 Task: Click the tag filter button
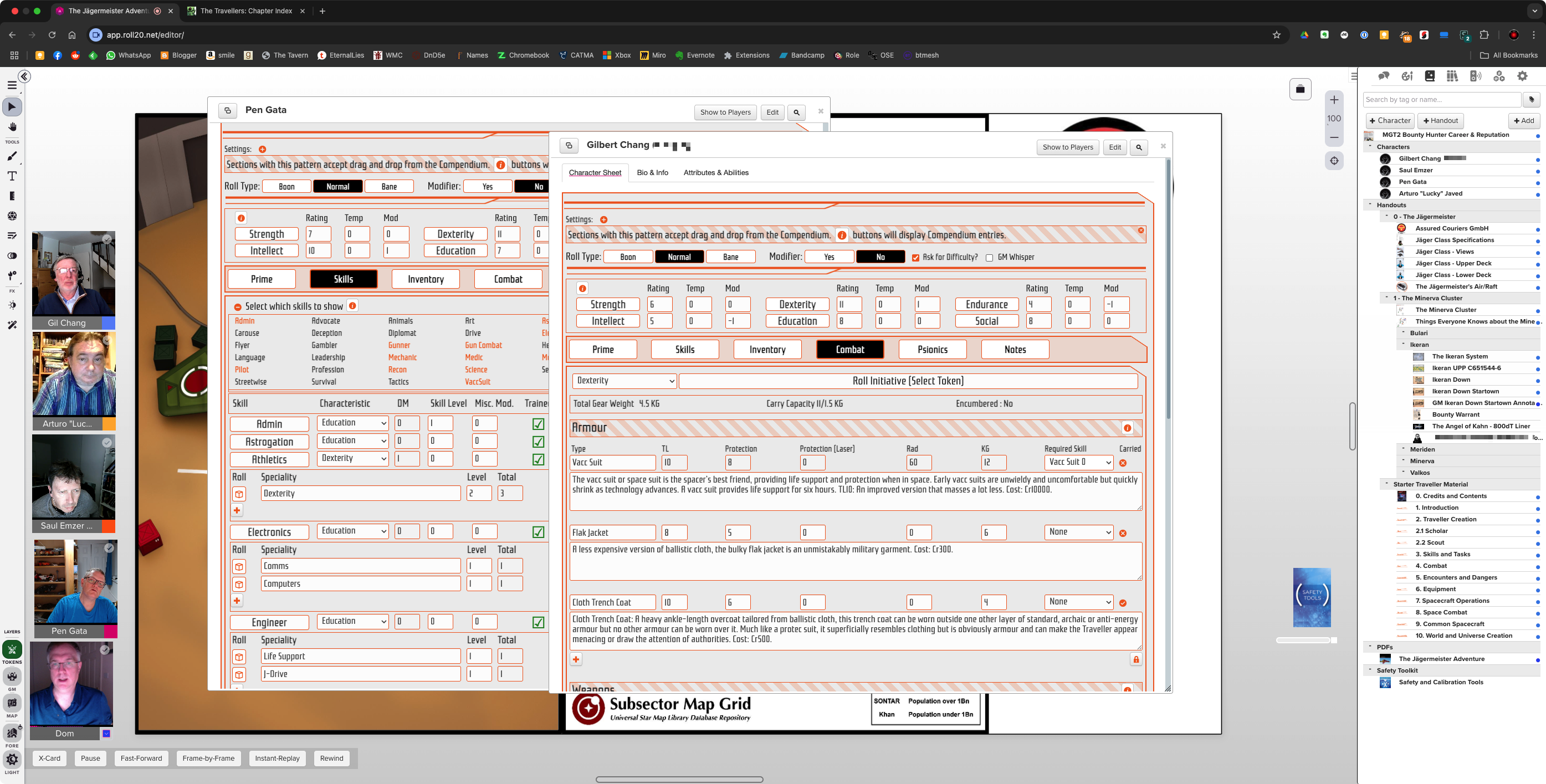(x=1531, y=100)
